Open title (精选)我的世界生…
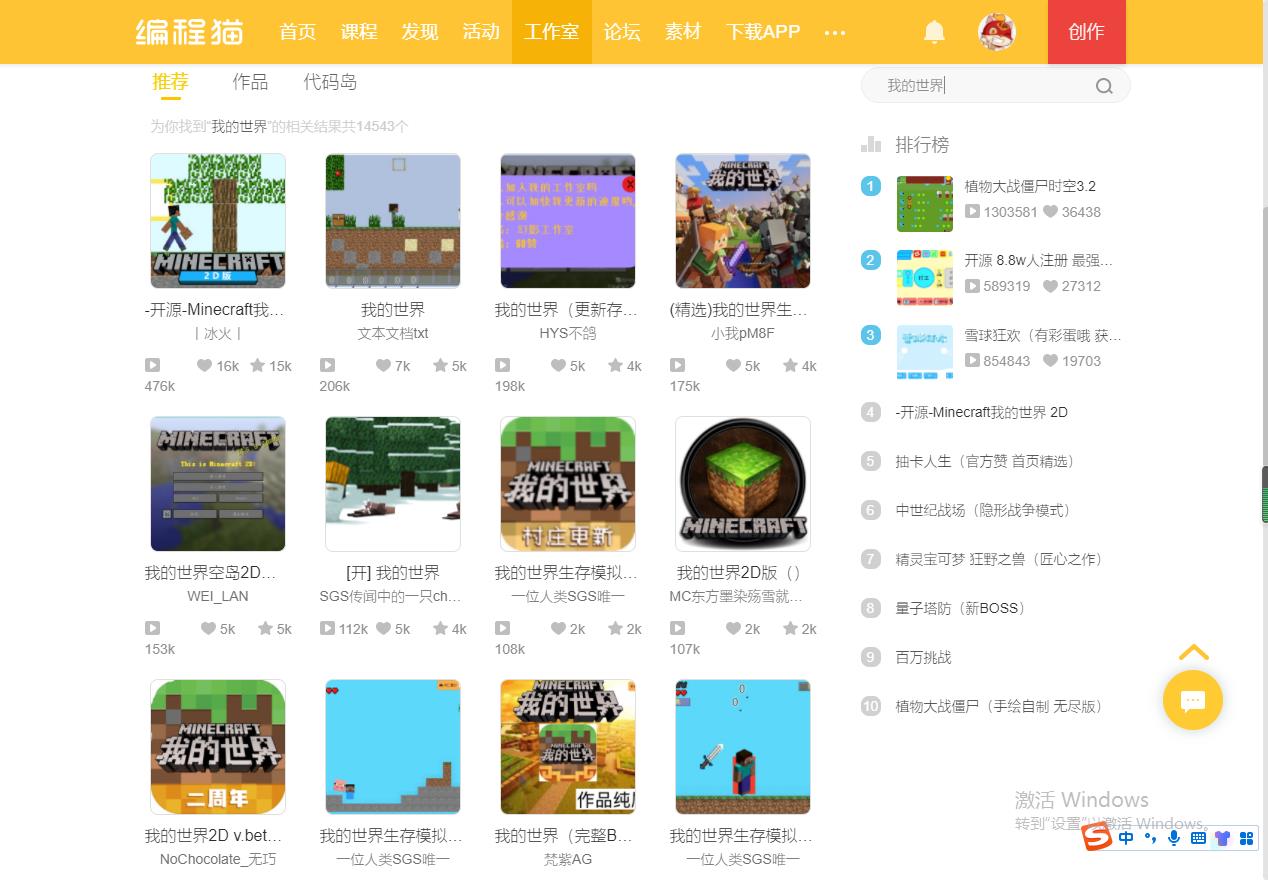 [x=738, y=310]
